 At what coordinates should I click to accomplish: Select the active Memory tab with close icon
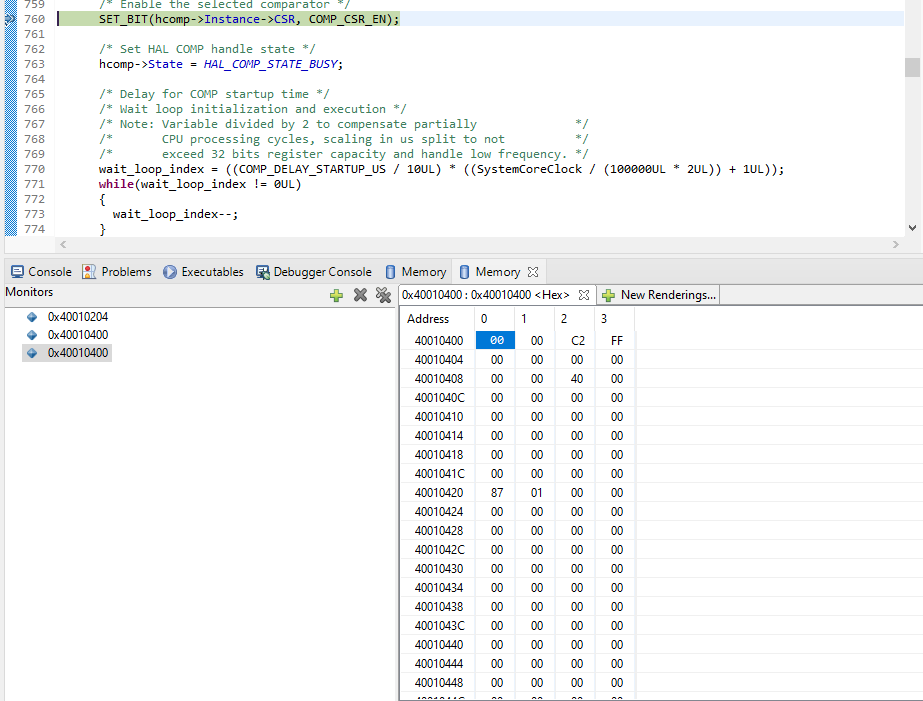(x=498, y=272)
